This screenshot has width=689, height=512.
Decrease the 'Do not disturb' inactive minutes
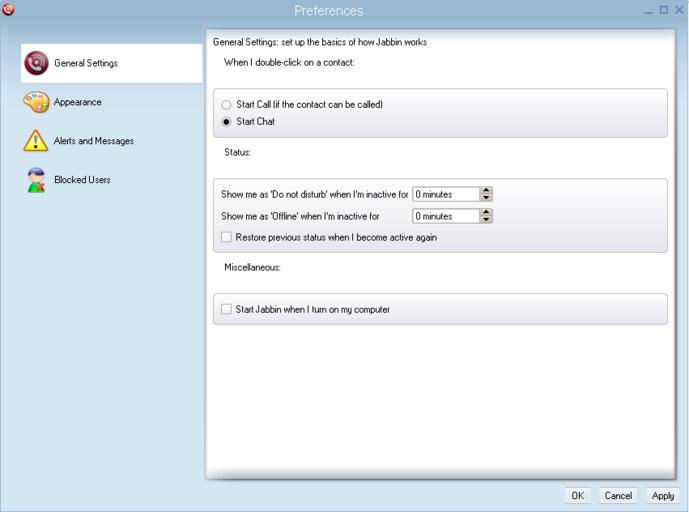(x=486, y=198)
